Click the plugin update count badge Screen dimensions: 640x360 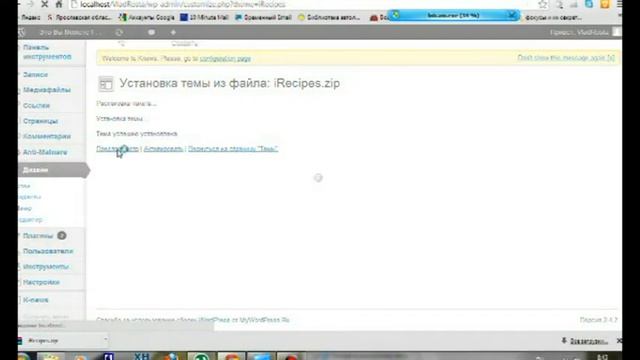pos(62,236)
